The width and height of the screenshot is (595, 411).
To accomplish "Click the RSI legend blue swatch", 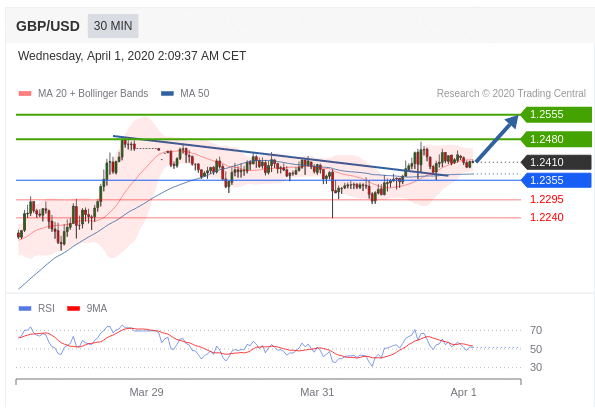I will (25, 309).
